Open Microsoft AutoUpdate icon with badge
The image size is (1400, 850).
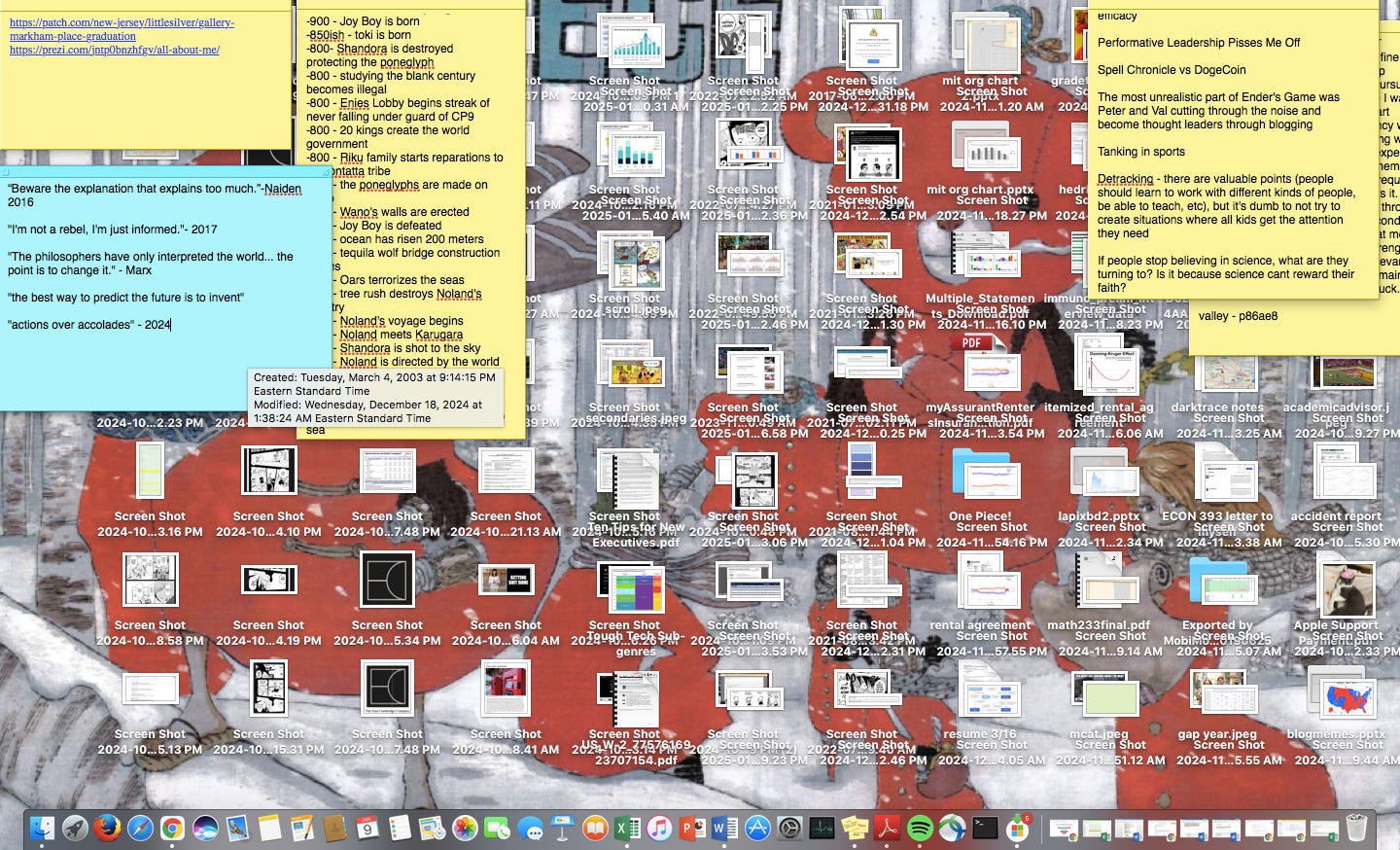tap(1018, 829)
